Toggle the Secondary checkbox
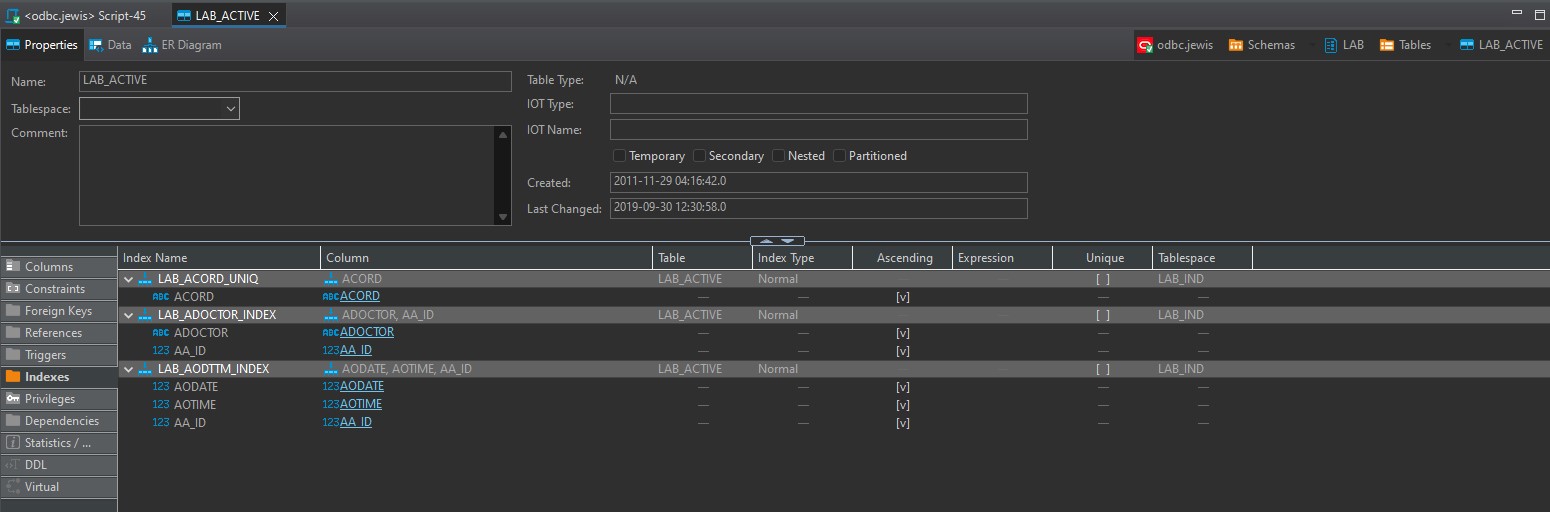The image size is (1550, 512). pyautogui.click(x=699, y=155)
